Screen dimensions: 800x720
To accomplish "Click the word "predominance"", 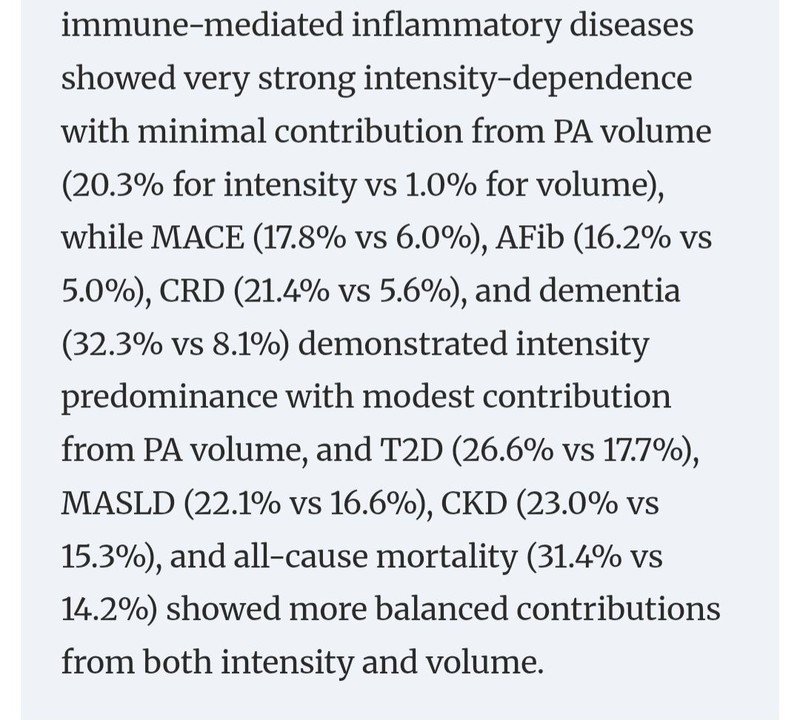I will pyautogui.click(x=169, y=399).
